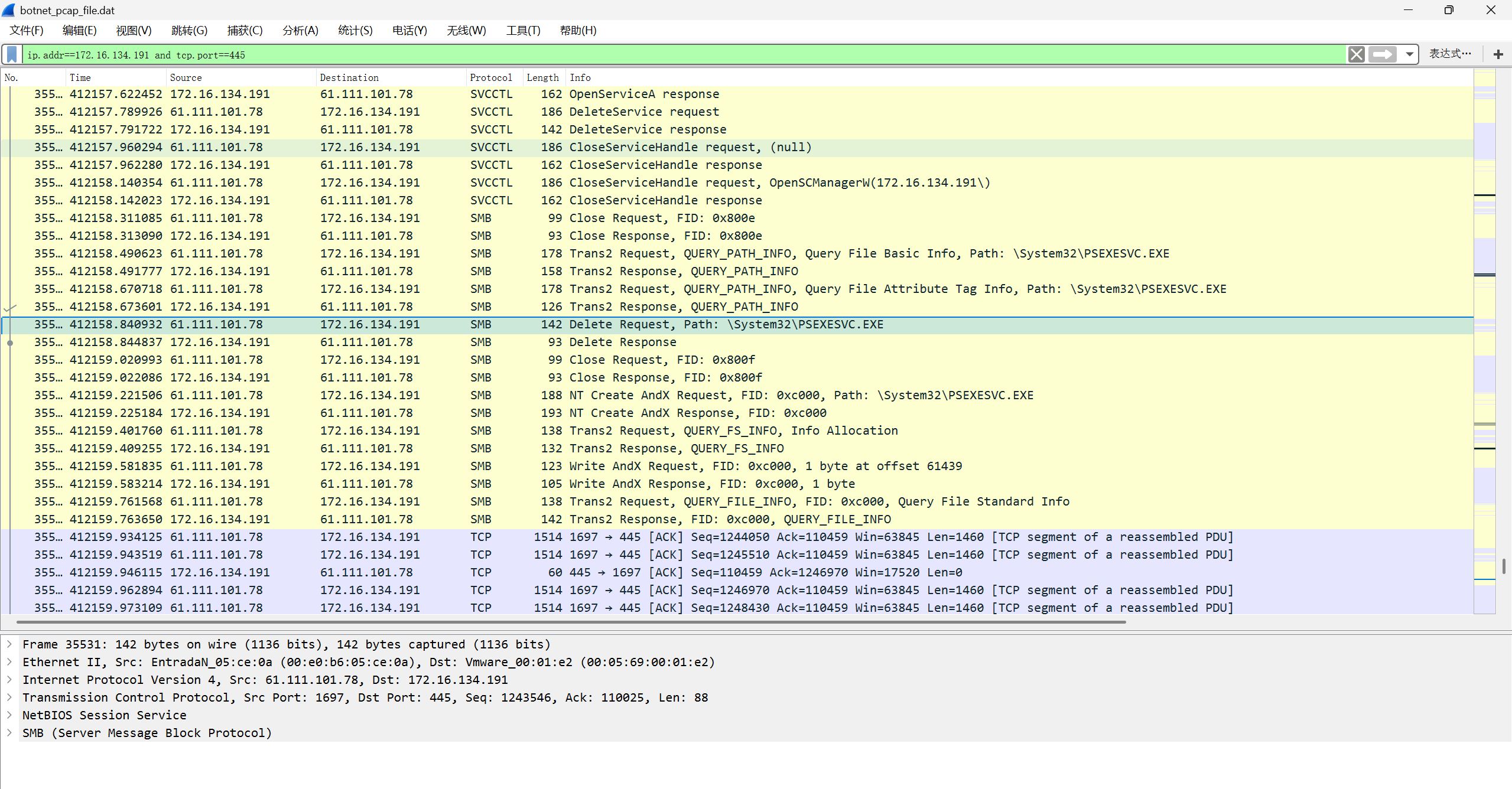Screen dimensions: 1512x789
Task: Open the filter history dropdown arrow
Action: pos(1409,55)
